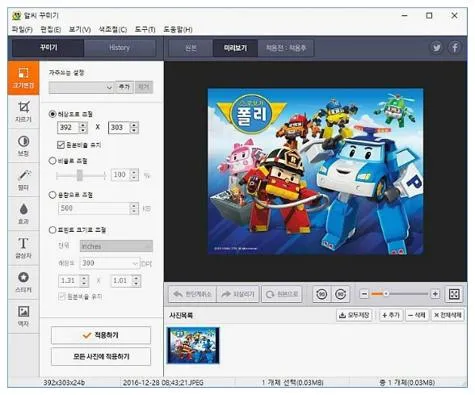Open the 도구(T) menu
Image resolution: width=475 pixels, height=395 pixels.
point(145,30)
